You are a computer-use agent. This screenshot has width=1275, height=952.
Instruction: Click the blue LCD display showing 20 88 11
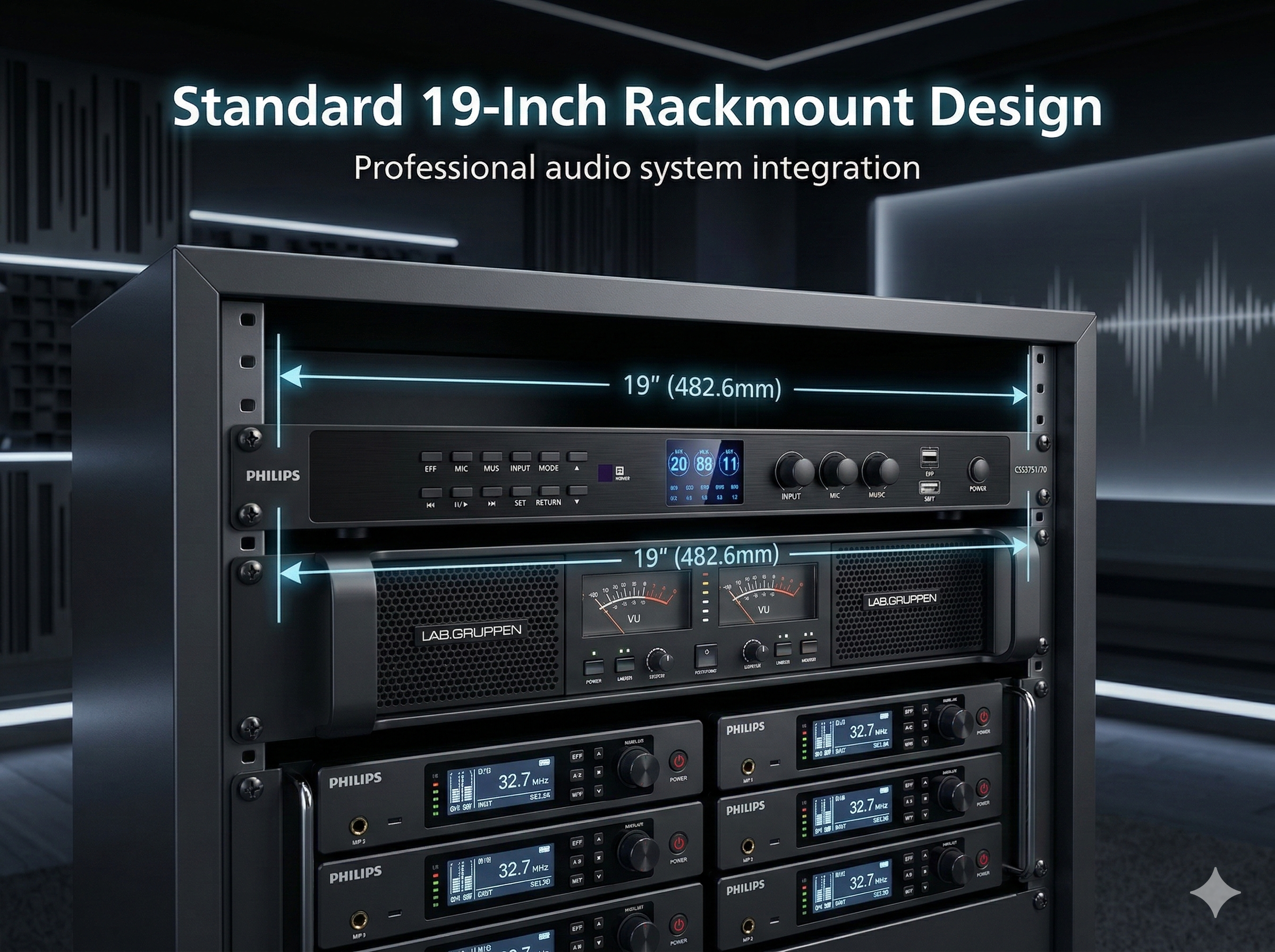click(704, 473)
